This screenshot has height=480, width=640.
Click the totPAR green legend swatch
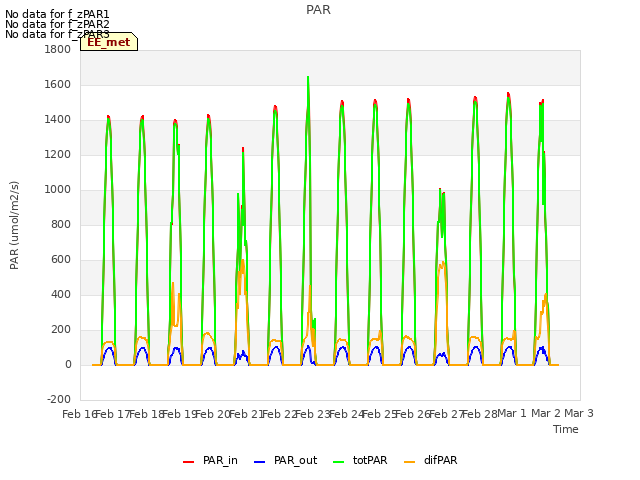coord(338,462)
